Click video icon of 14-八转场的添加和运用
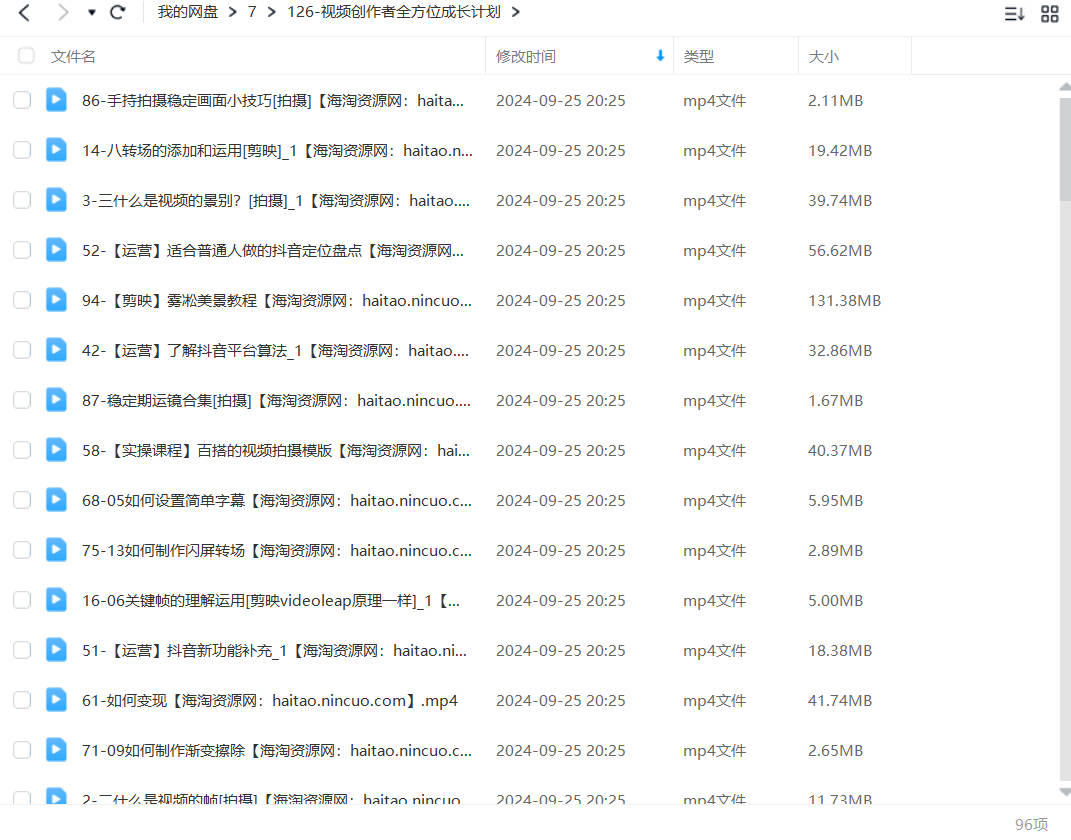The image size is (1071, 840). tap(56, 150)
